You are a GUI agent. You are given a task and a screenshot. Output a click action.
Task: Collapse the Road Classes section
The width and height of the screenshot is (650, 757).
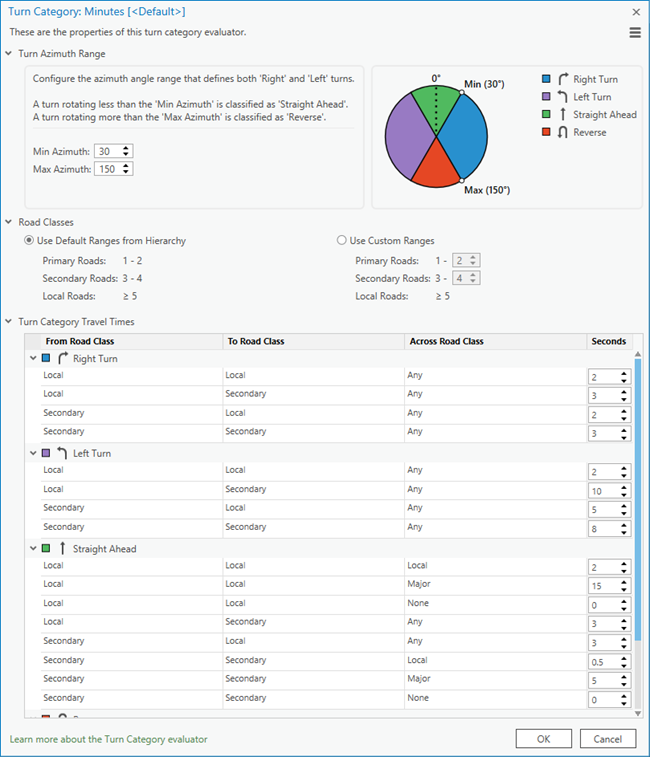(10, 223)
